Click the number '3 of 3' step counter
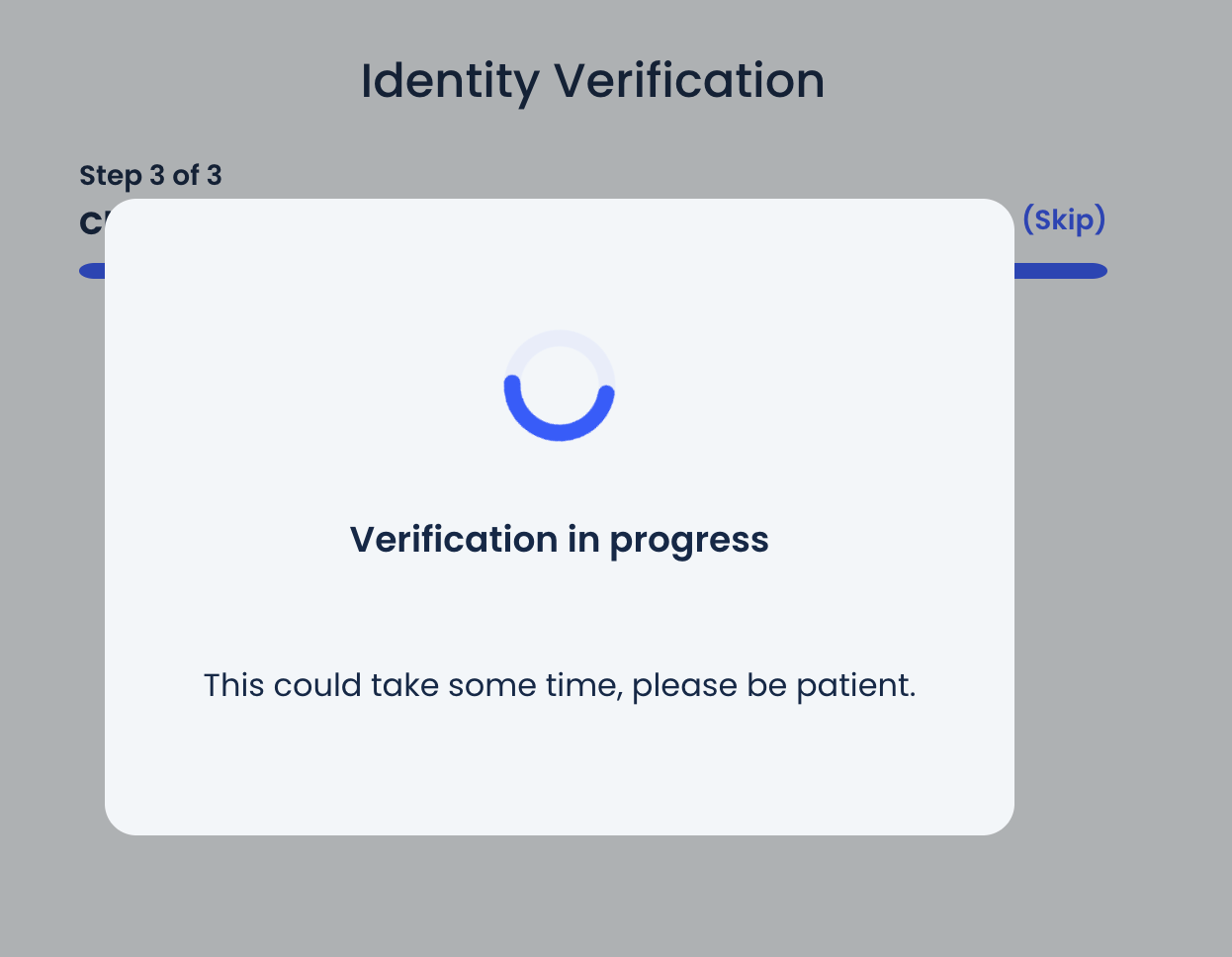 click(185, 176)
